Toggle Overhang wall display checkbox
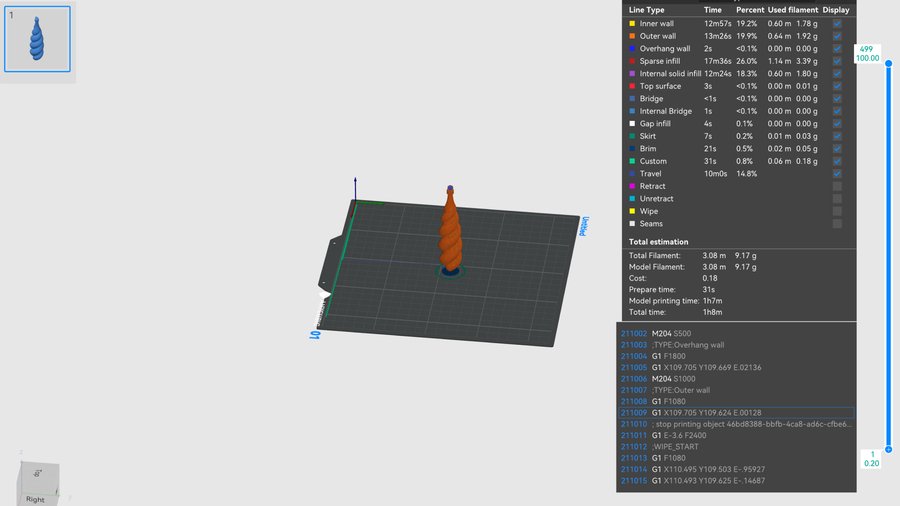 [837, 49]
